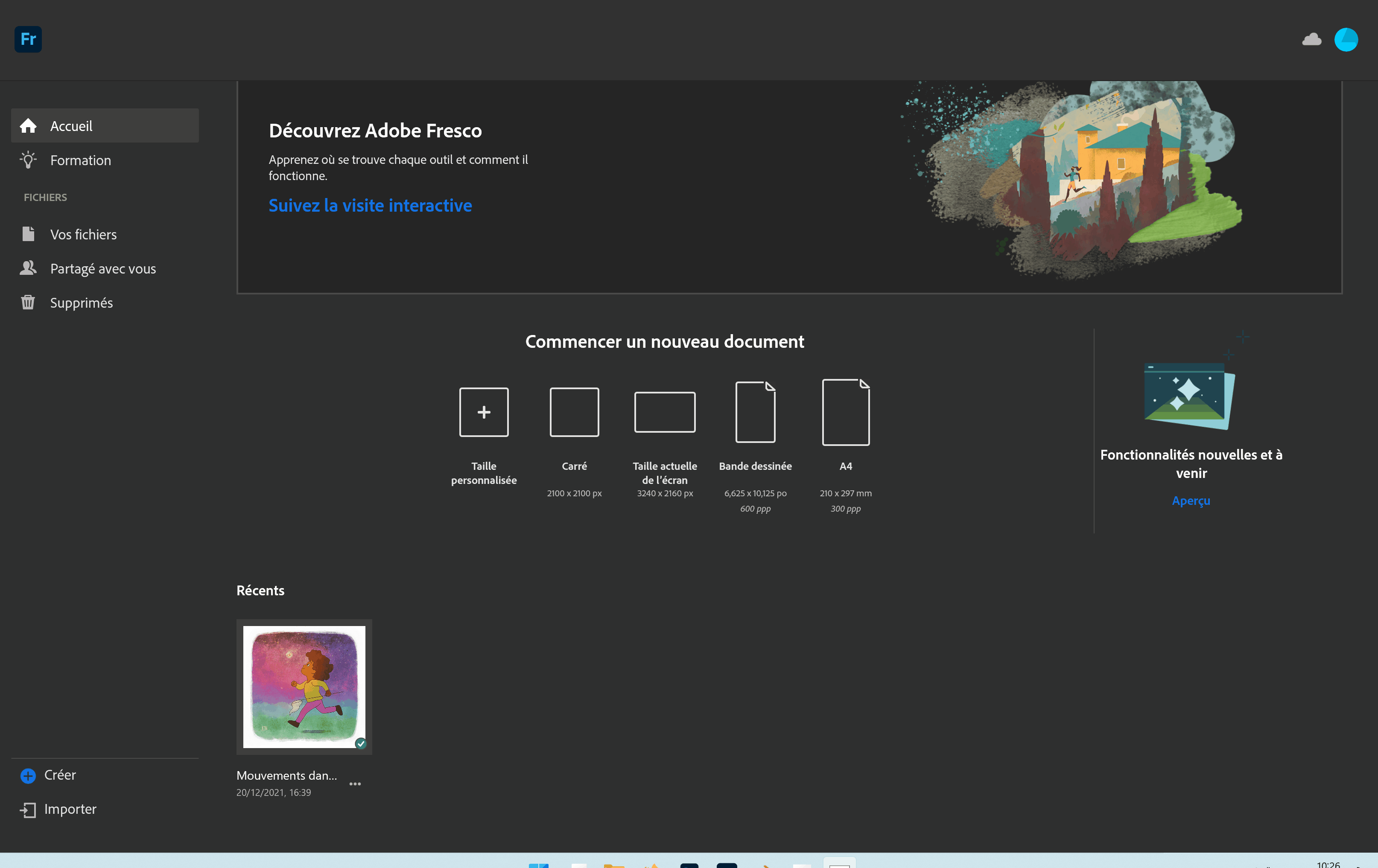Open Vos fichiers in sidebar

tap(83, 235)
